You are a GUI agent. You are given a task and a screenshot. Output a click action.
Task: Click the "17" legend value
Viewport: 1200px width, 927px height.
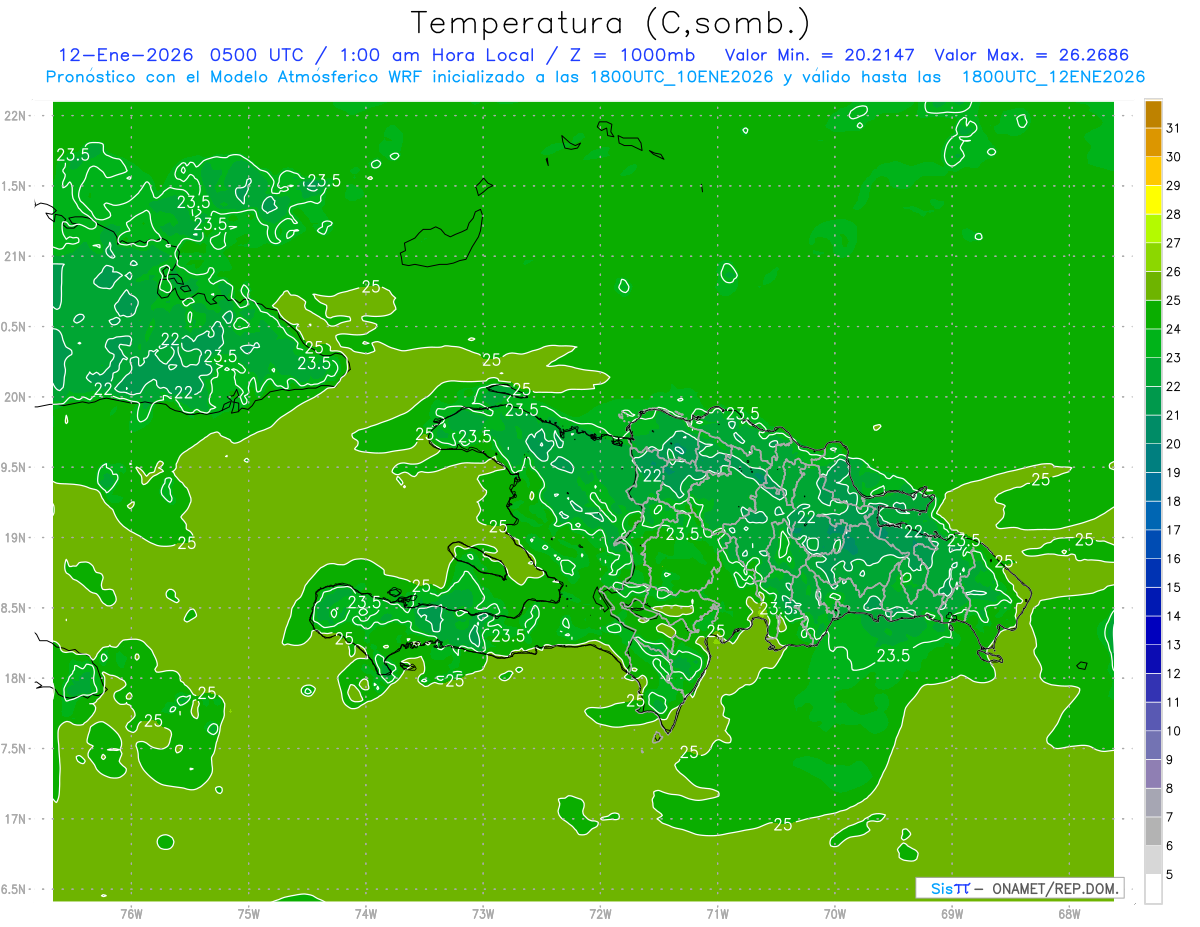(1173, 530)
